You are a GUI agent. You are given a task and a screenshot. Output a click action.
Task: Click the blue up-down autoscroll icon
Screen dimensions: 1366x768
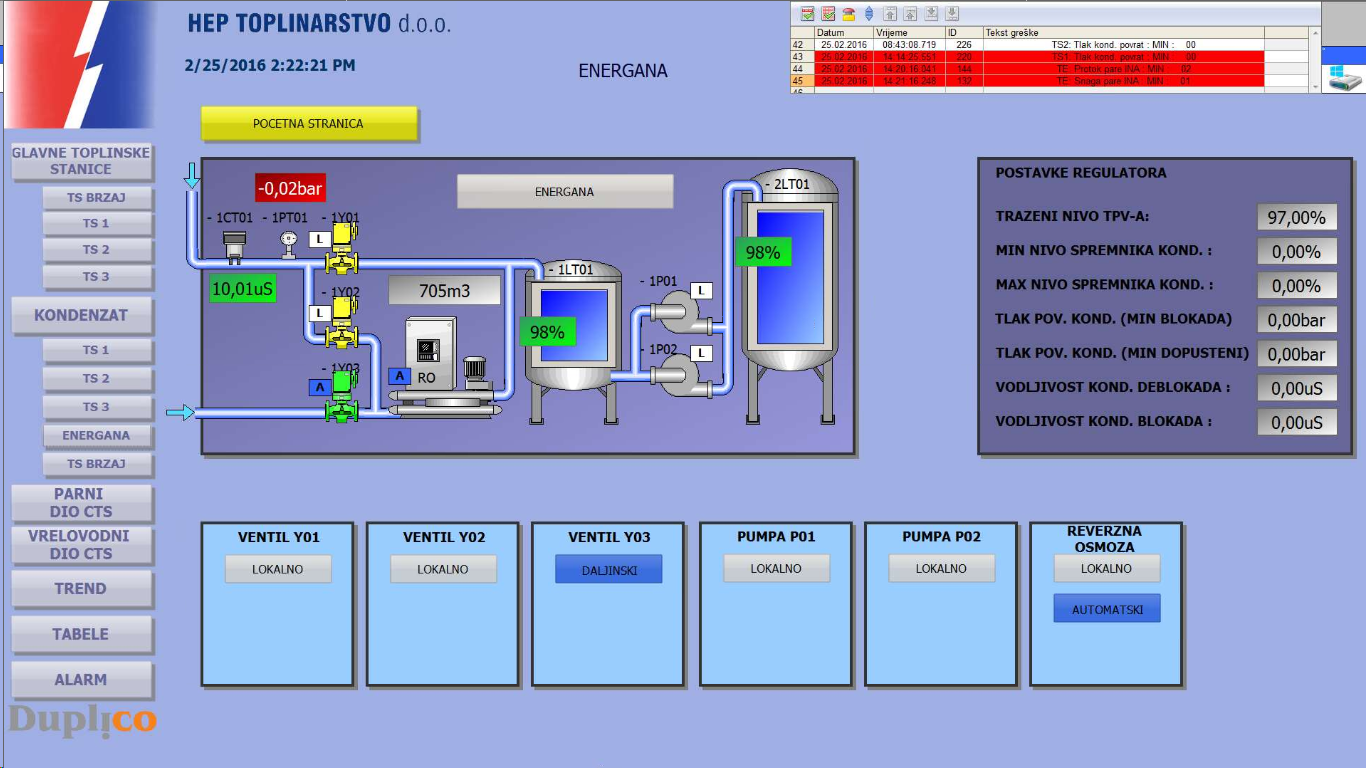[x=868, y=14]
